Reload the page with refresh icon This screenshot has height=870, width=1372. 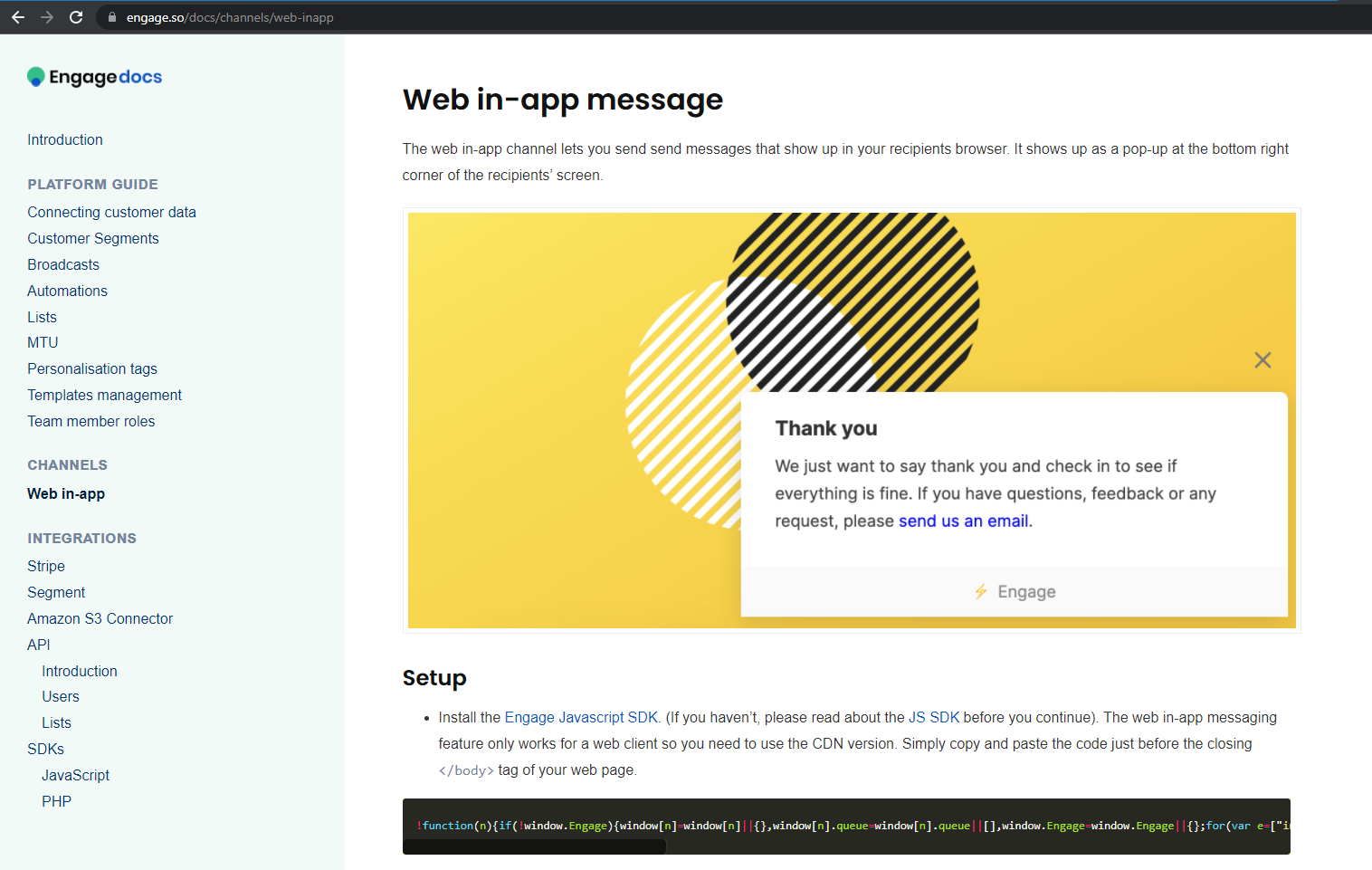point(76,17)
